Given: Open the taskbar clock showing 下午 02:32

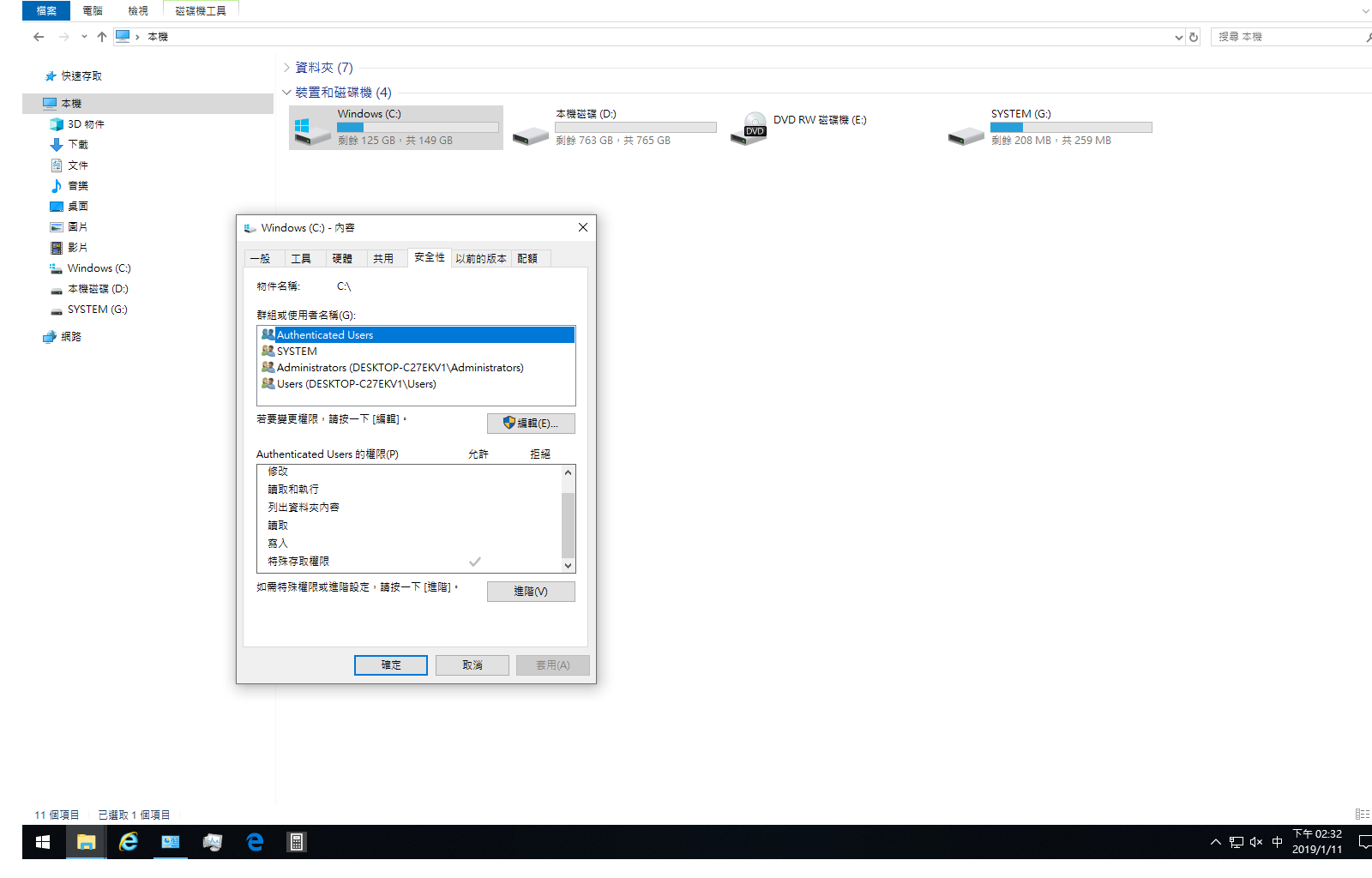Looking at the screenshot, I should click(x=1317, y=842).
